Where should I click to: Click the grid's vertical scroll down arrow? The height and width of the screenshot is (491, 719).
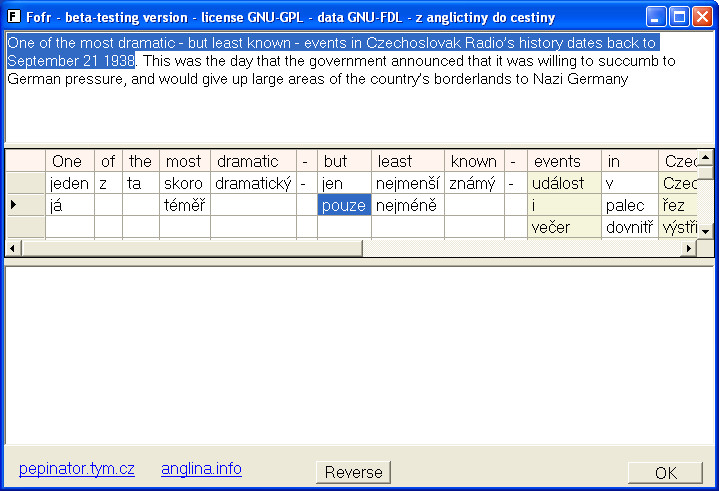click(705, 231)
